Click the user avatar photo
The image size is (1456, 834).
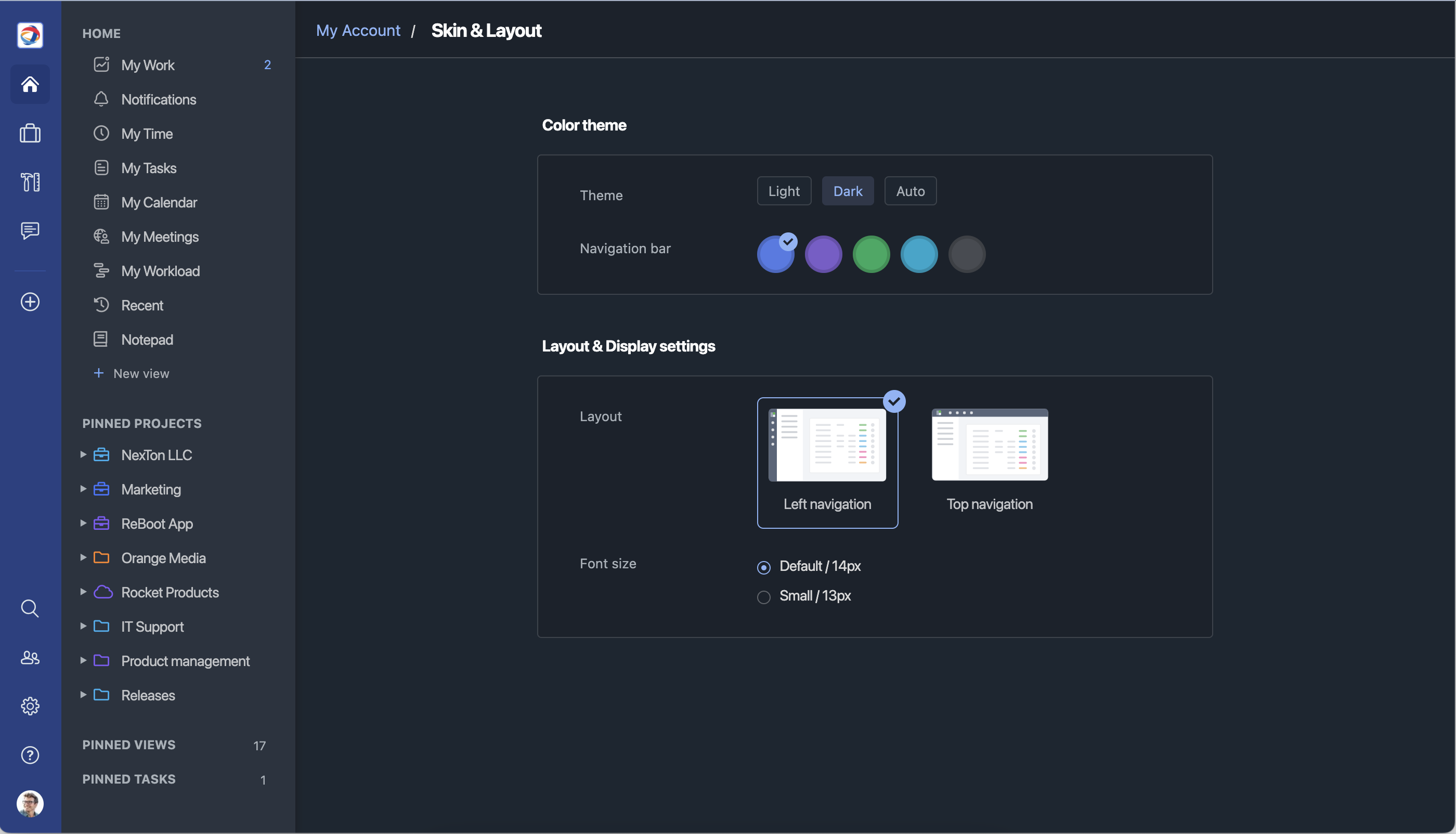30,804
